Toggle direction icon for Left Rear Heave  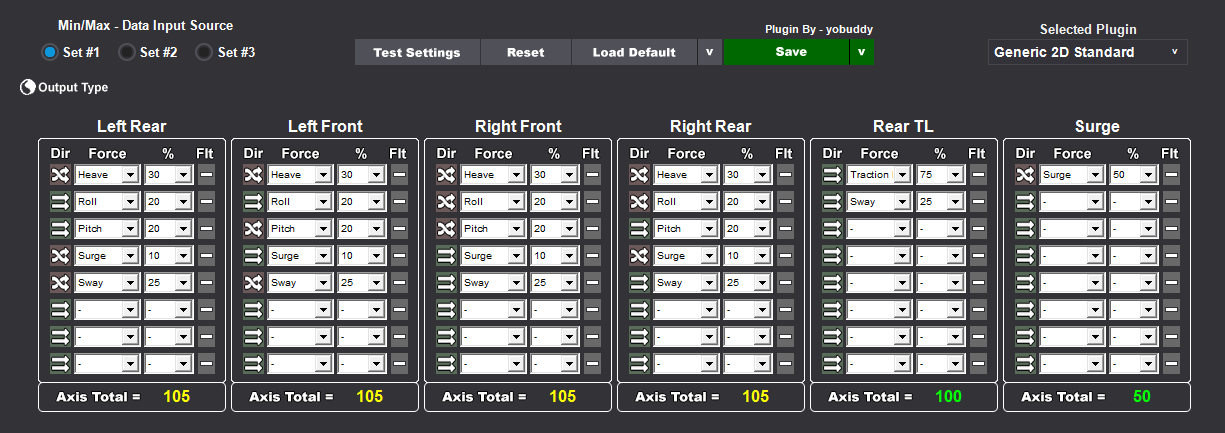(60, 175)
